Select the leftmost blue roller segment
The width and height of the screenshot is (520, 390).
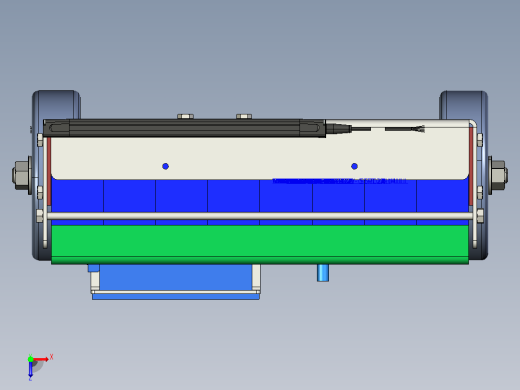[77, 196]
